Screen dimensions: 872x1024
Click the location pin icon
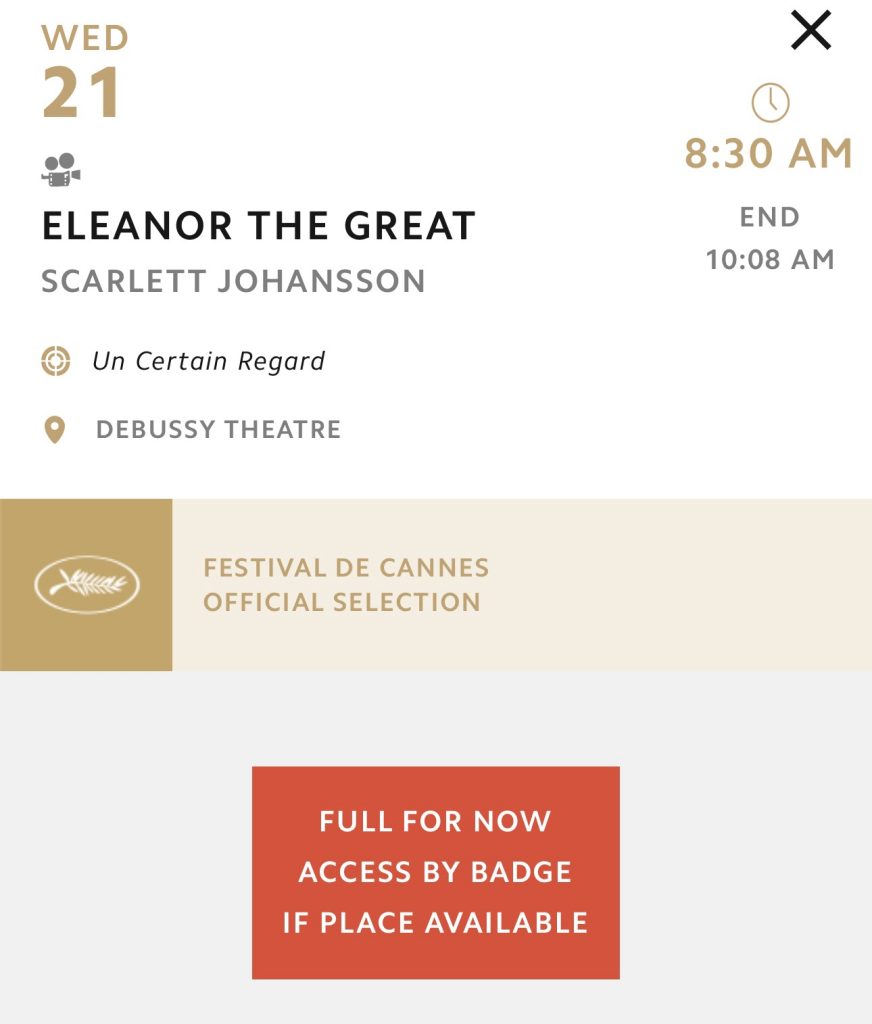54,430
